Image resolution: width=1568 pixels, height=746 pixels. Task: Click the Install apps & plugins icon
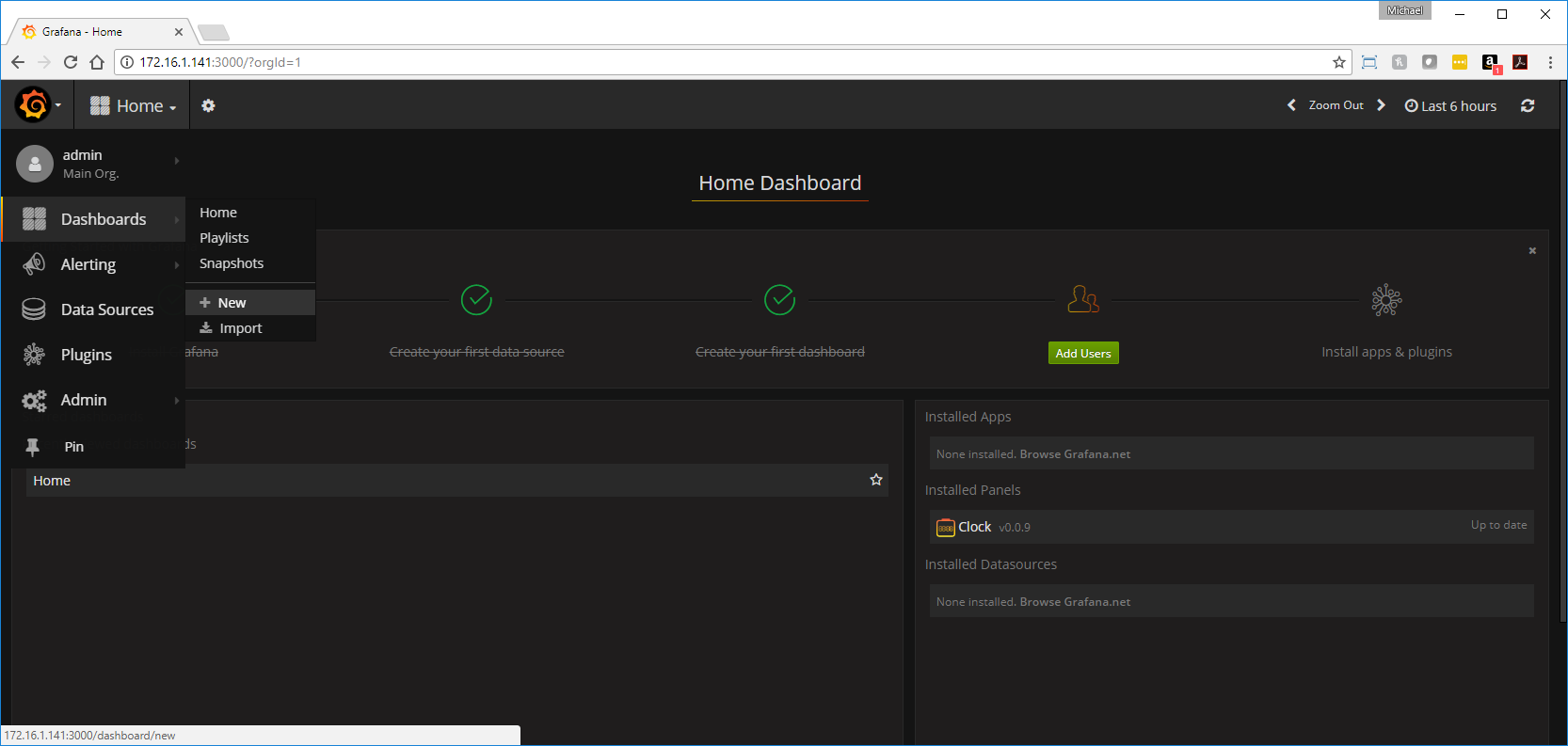click(1386, 300)
